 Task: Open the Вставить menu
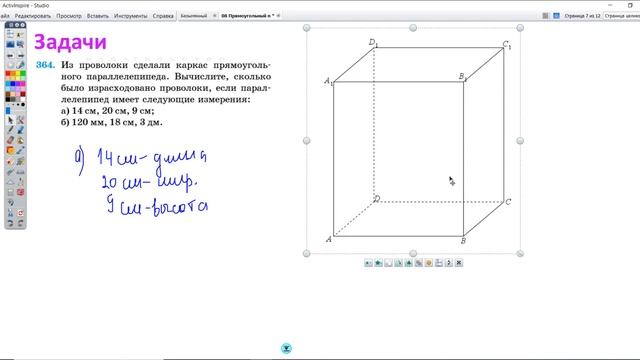coord(98,16)
